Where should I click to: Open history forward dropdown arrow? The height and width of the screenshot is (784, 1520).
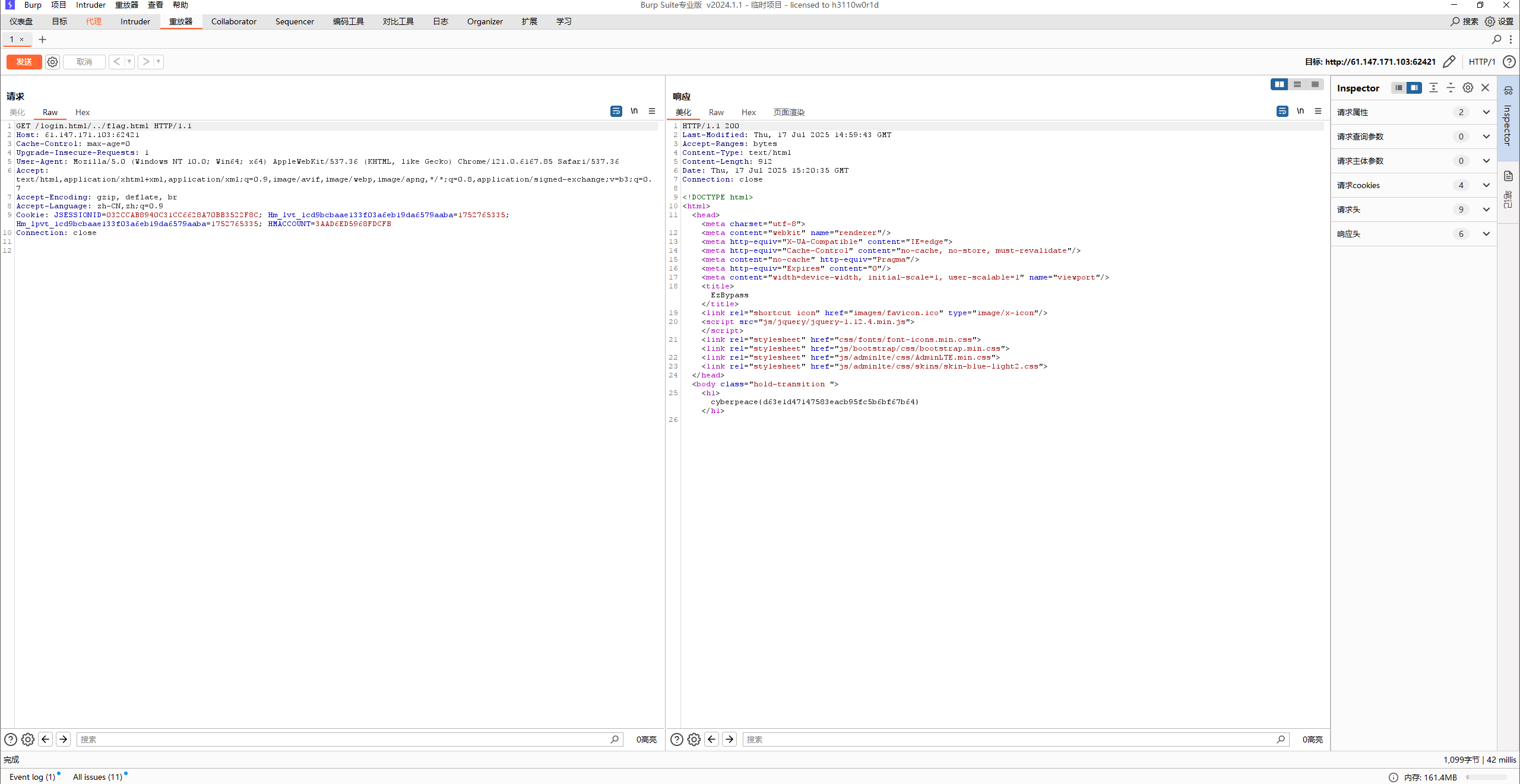(158, 62)
